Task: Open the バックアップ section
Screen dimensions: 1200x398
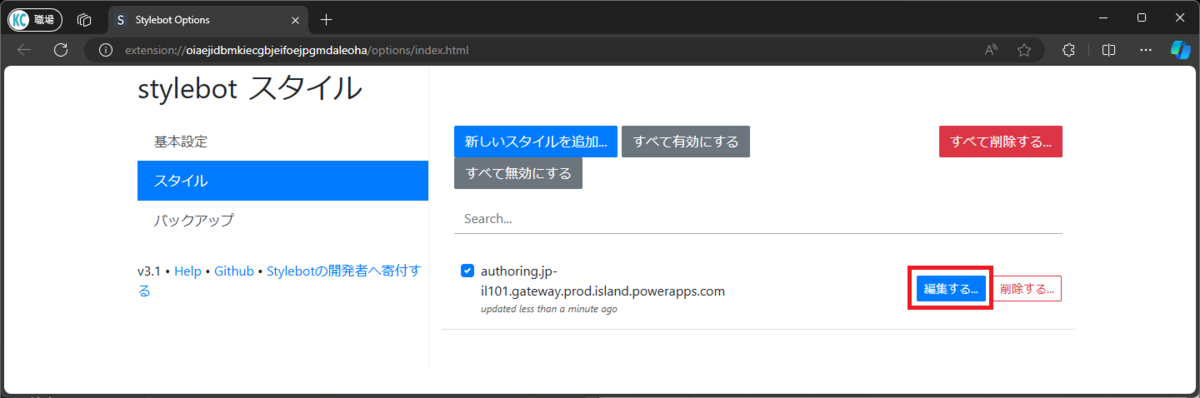Action: click(283, 220)
